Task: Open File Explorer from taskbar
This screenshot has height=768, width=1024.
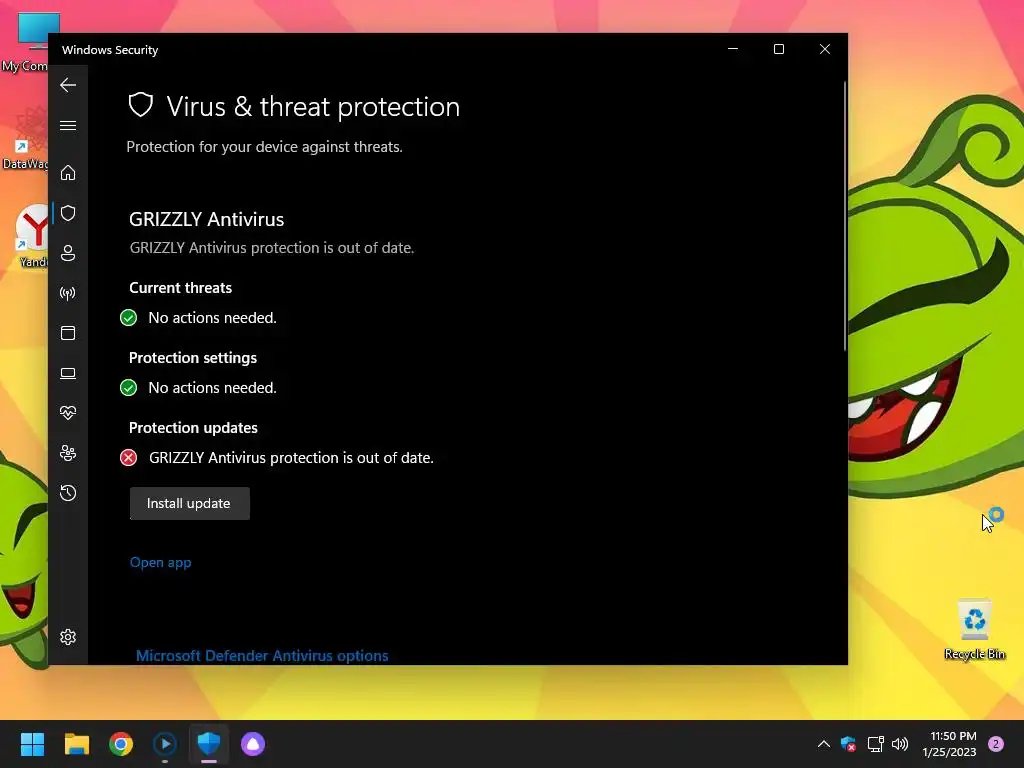Action: tap(76, 744)
